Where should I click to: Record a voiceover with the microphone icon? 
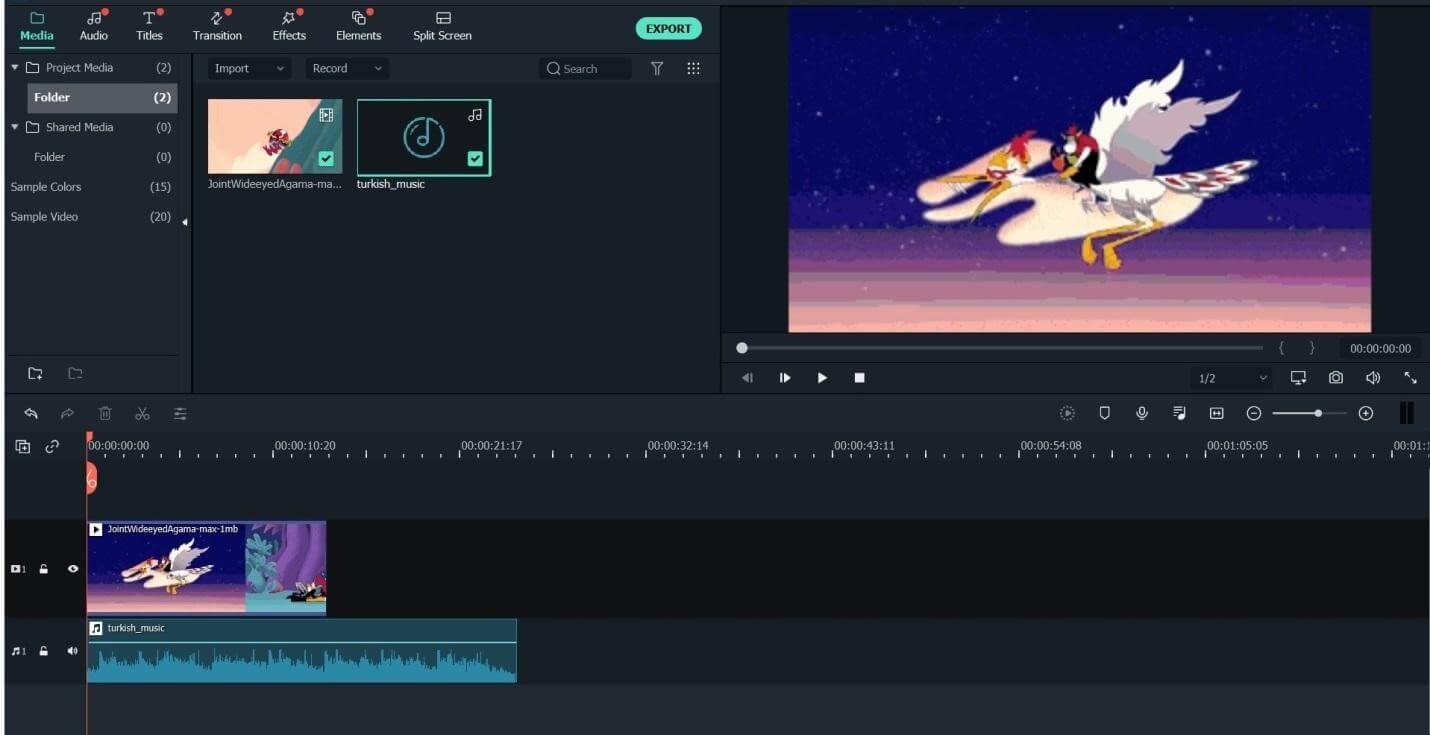coord(1142,413)
